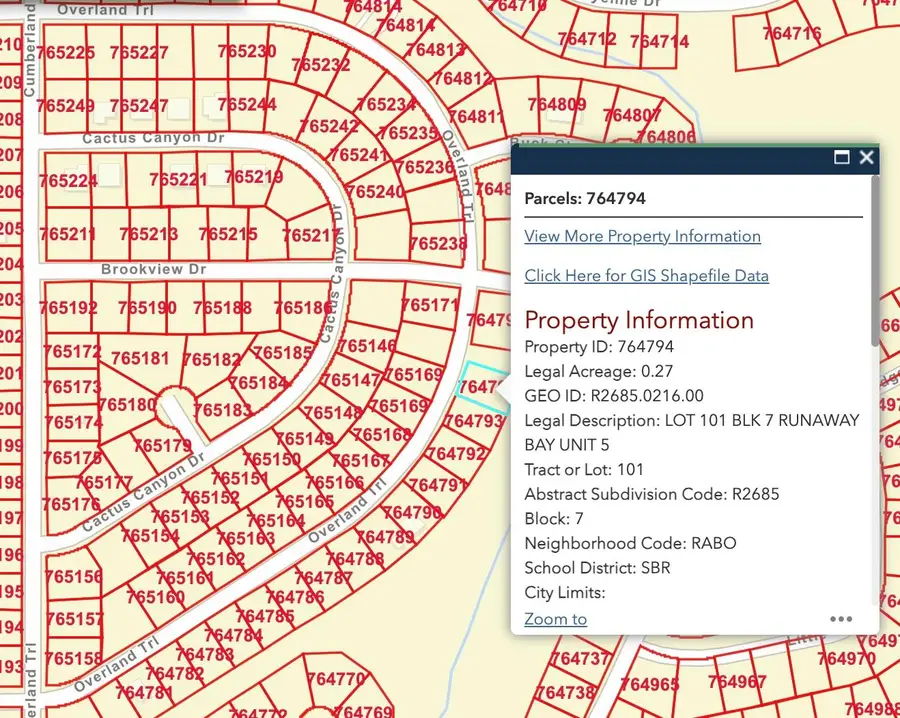Pick parcel 764809 on the map
This screenshot has width=900, height=718.
click(556, 105)
